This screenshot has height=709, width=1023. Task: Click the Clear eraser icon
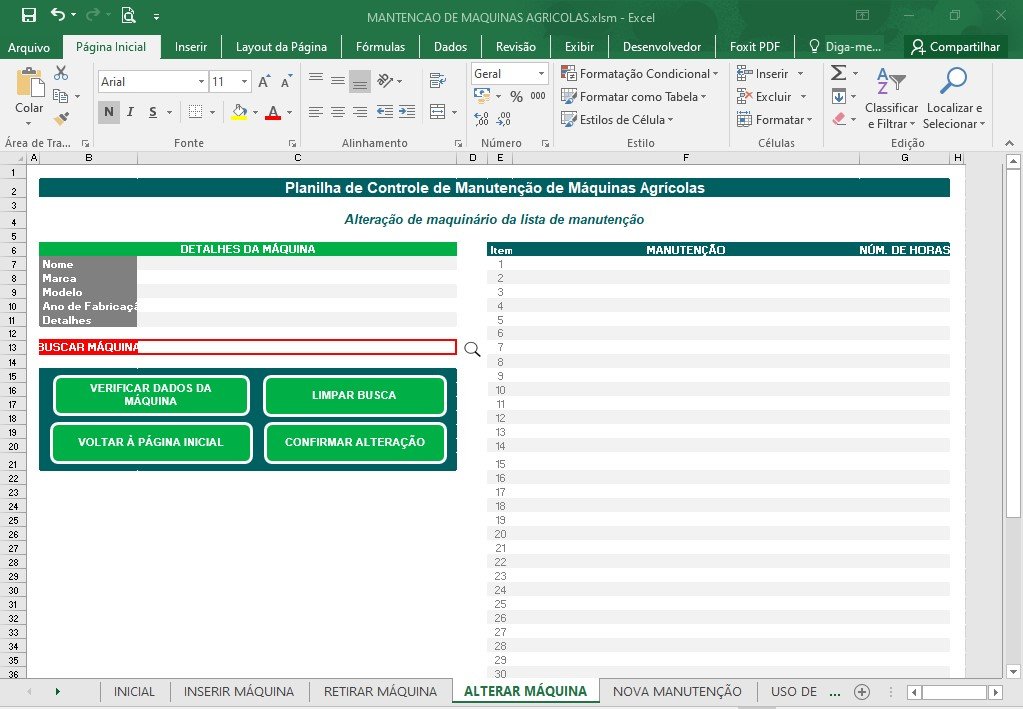[839, 119]
